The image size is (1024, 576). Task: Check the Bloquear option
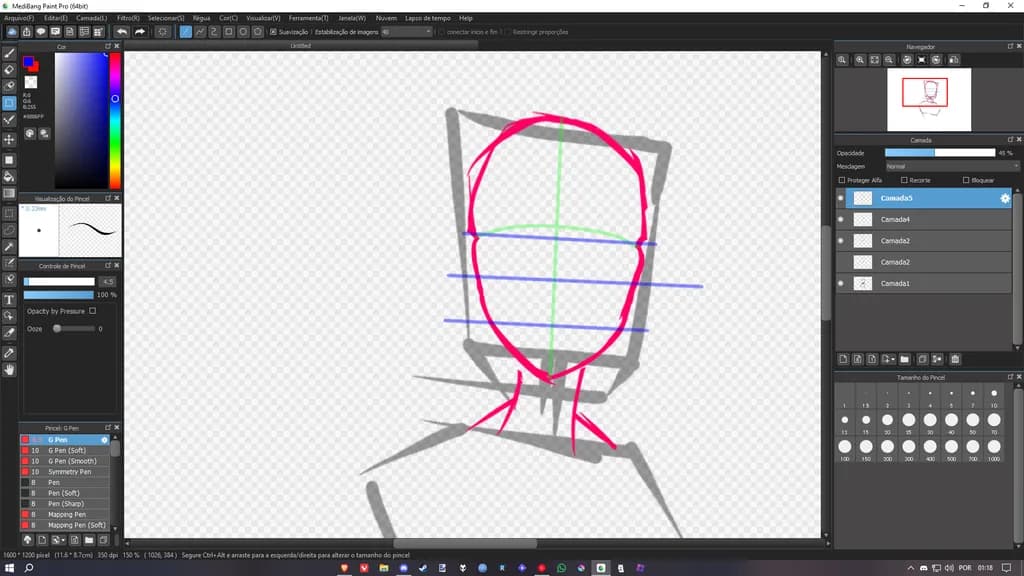966,180
